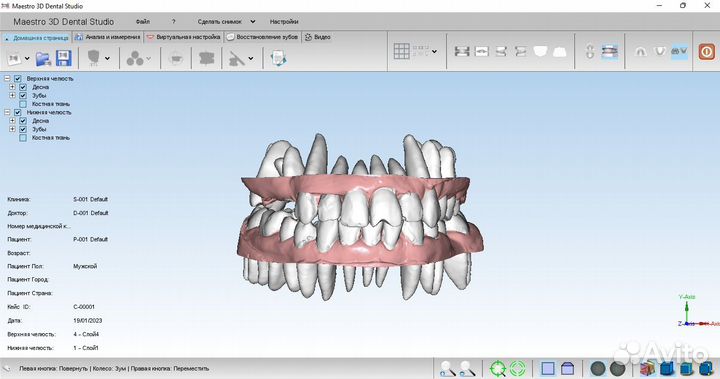
Task: Click the second magnifier zoom icon
Action: 467,368
